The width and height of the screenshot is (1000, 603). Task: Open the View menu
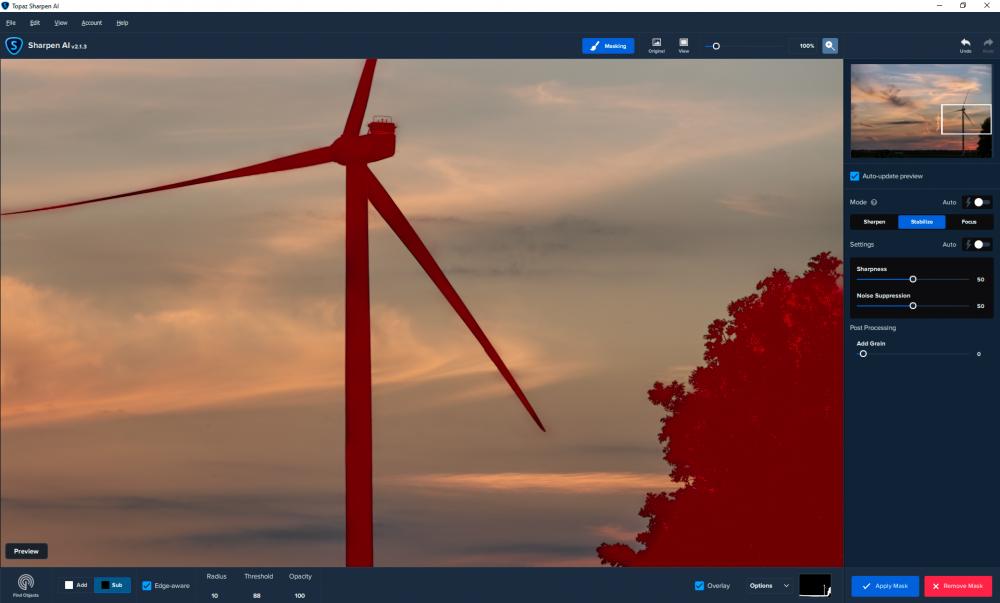(x=61, y=23)
